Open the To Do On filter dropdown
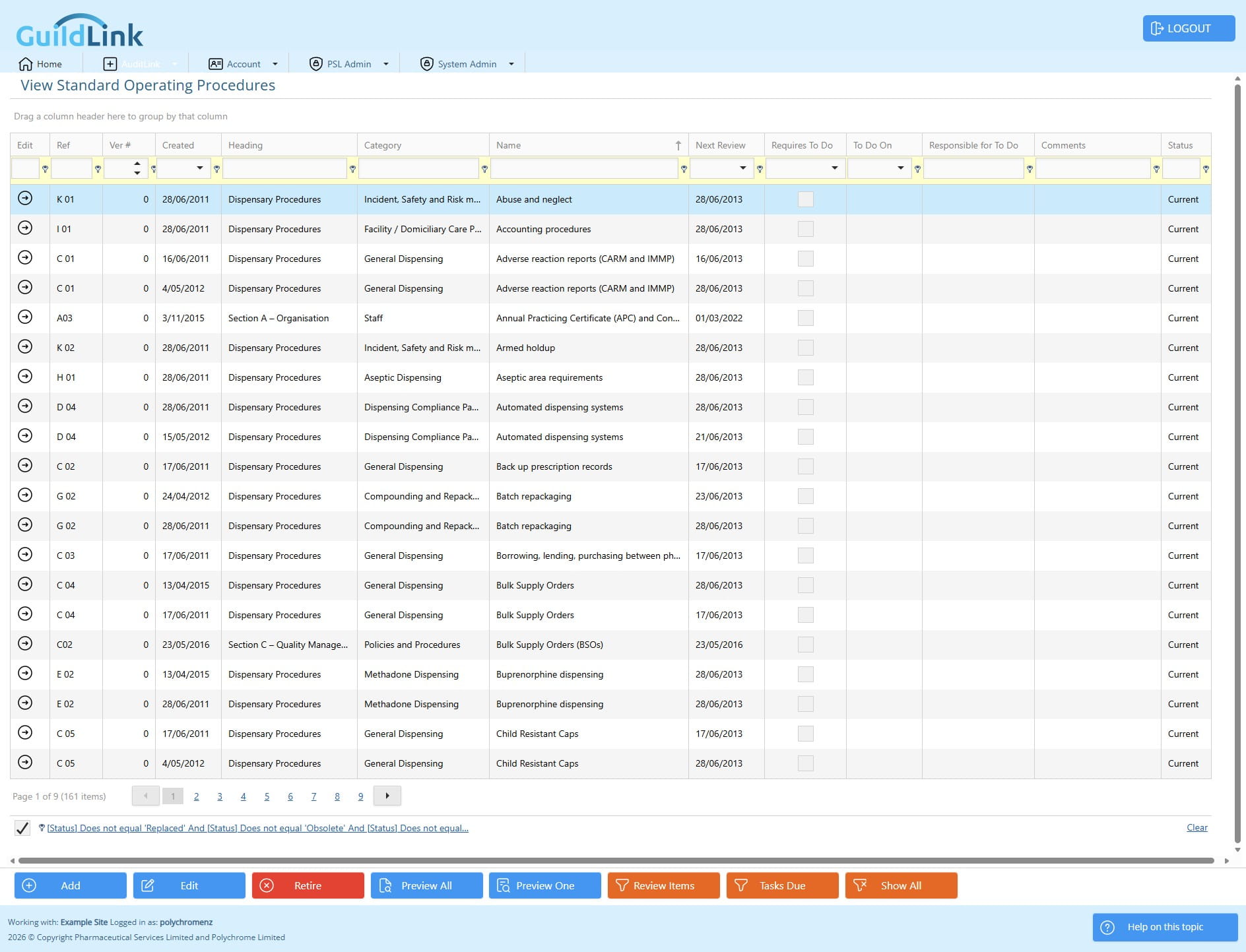Screen dimensions: 1246x952 [x=901, y=168]
